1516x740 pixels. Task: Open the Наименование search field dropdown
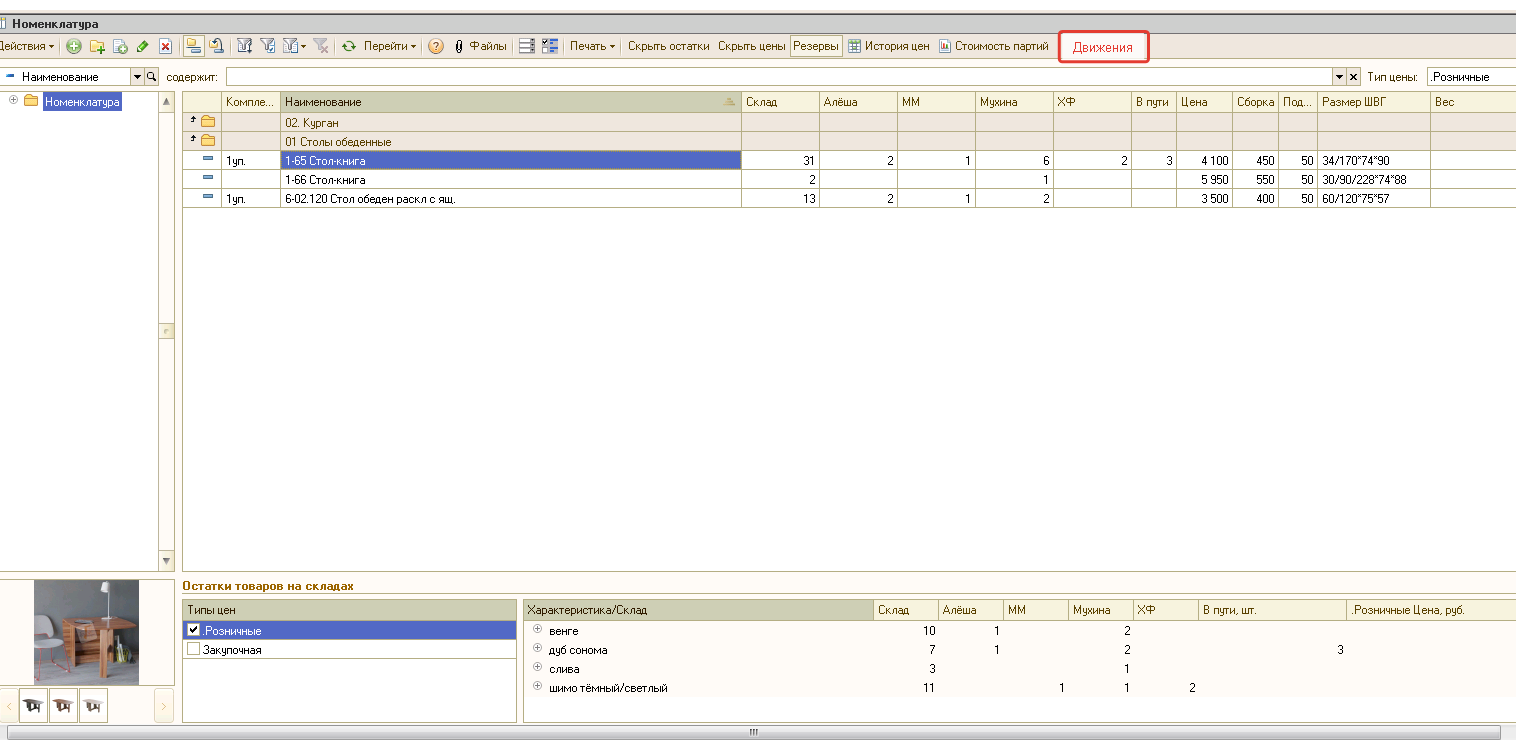click(x=137, y=77)
